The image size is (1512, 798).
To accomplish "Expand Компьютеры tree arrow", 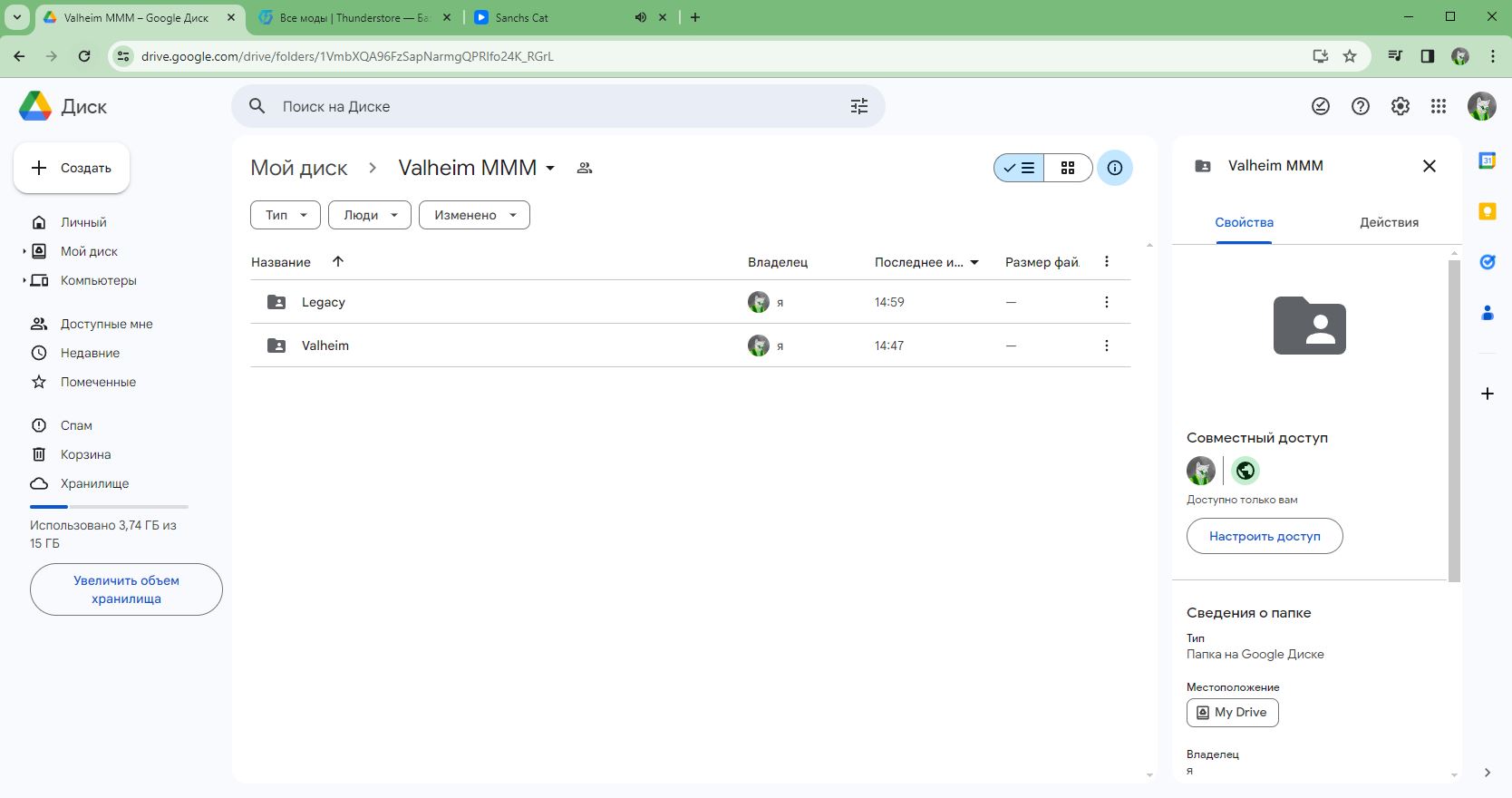I will pyautogui.click(x=24, y=280).
